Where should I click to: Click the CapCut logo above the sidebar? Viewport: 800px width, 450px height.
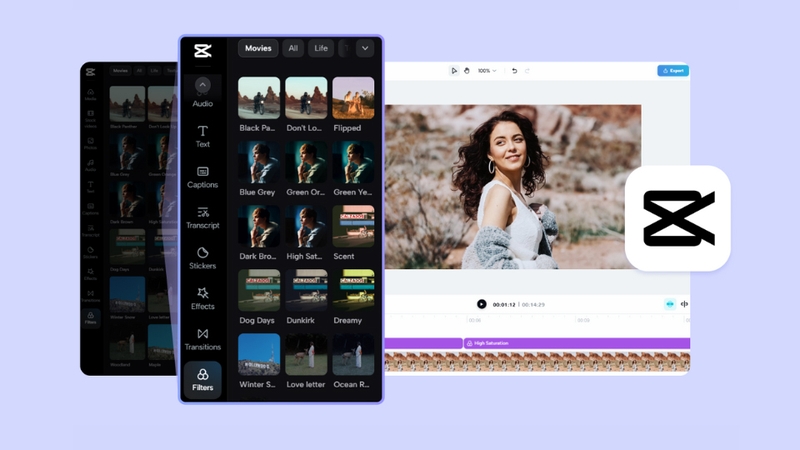pos(203,51)
